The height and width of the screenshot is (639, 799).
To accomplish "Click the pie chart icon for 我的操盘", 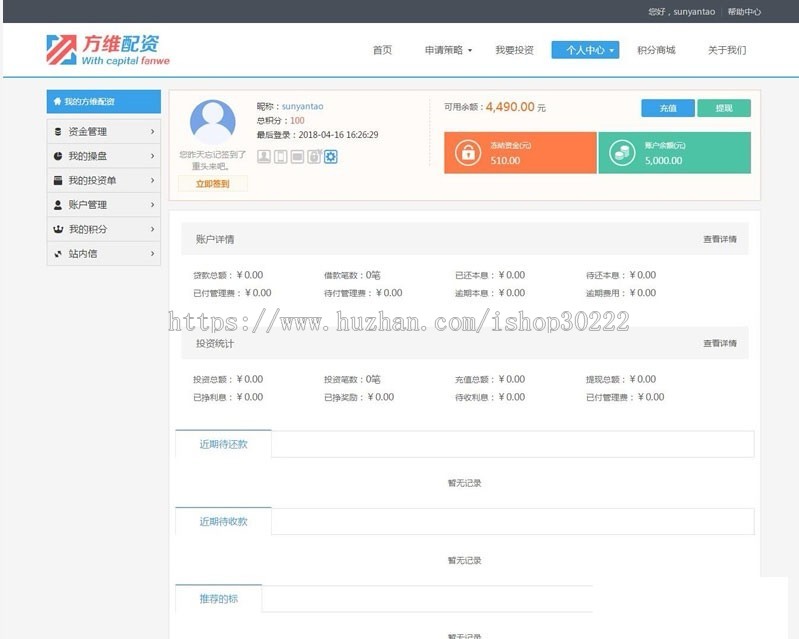I will click(x=58, y=156).
